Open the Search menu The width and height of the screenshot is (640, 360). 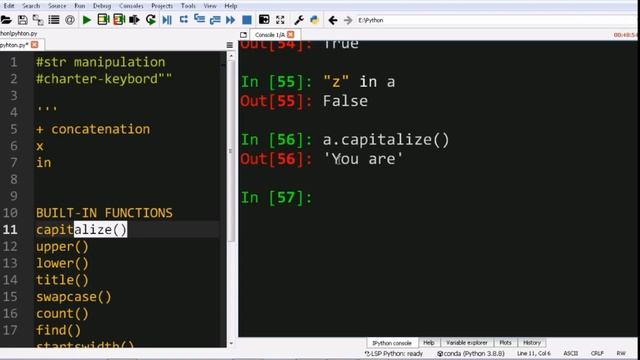(31, 6)
